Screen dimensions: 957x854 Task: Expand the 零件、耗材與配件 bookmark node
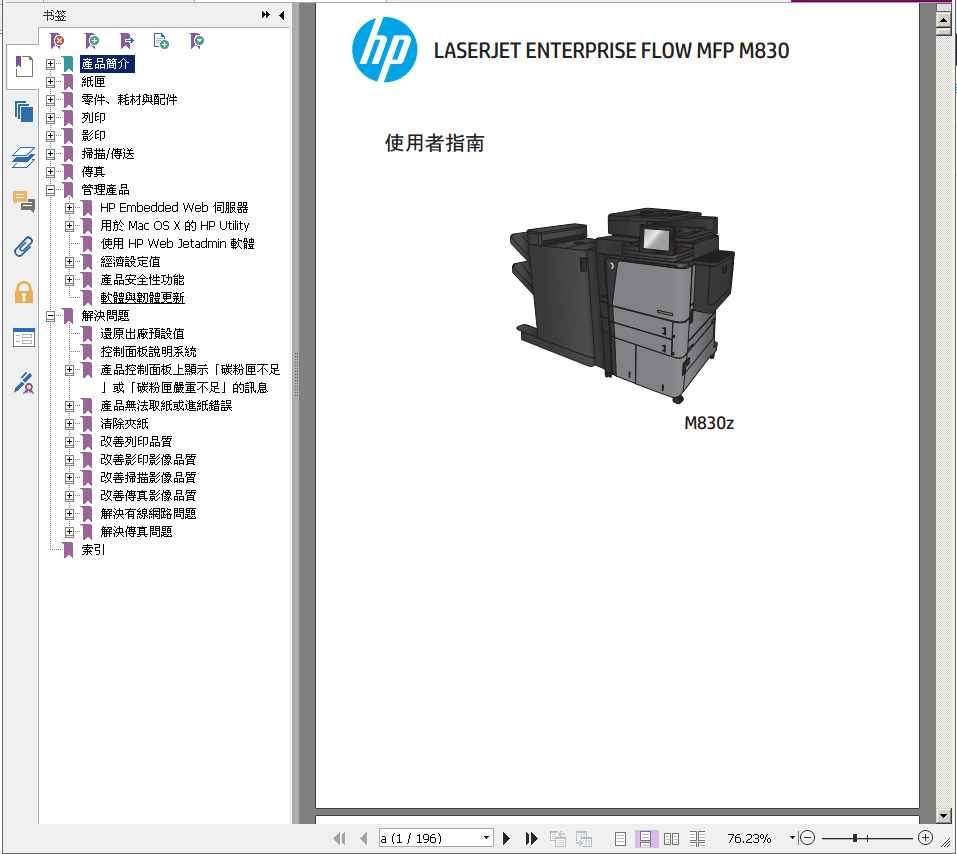click(x=51, y=100)
